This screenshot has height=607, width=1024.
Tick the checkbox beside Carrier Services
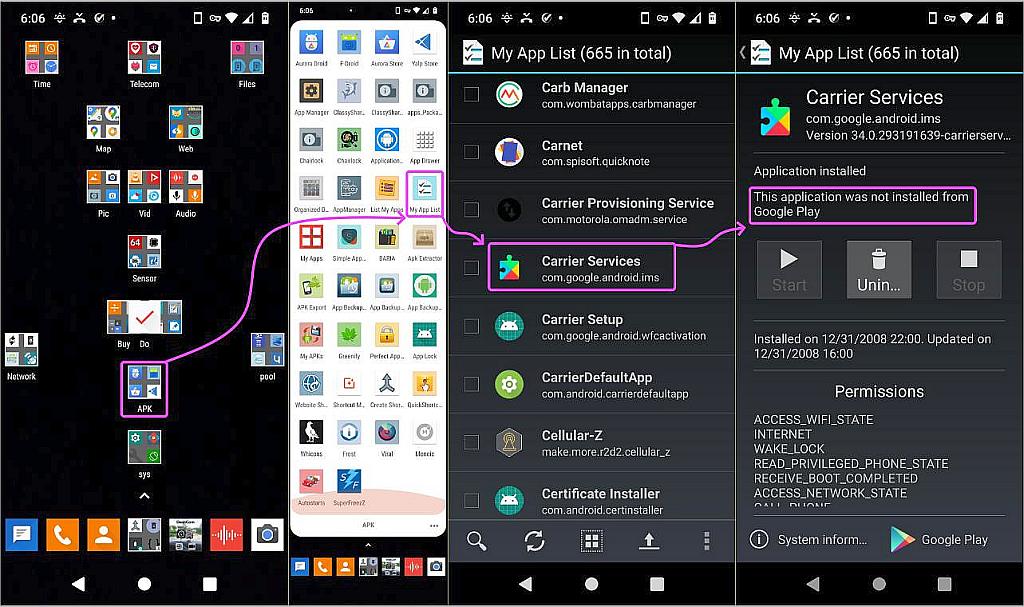tap(471, 268)
